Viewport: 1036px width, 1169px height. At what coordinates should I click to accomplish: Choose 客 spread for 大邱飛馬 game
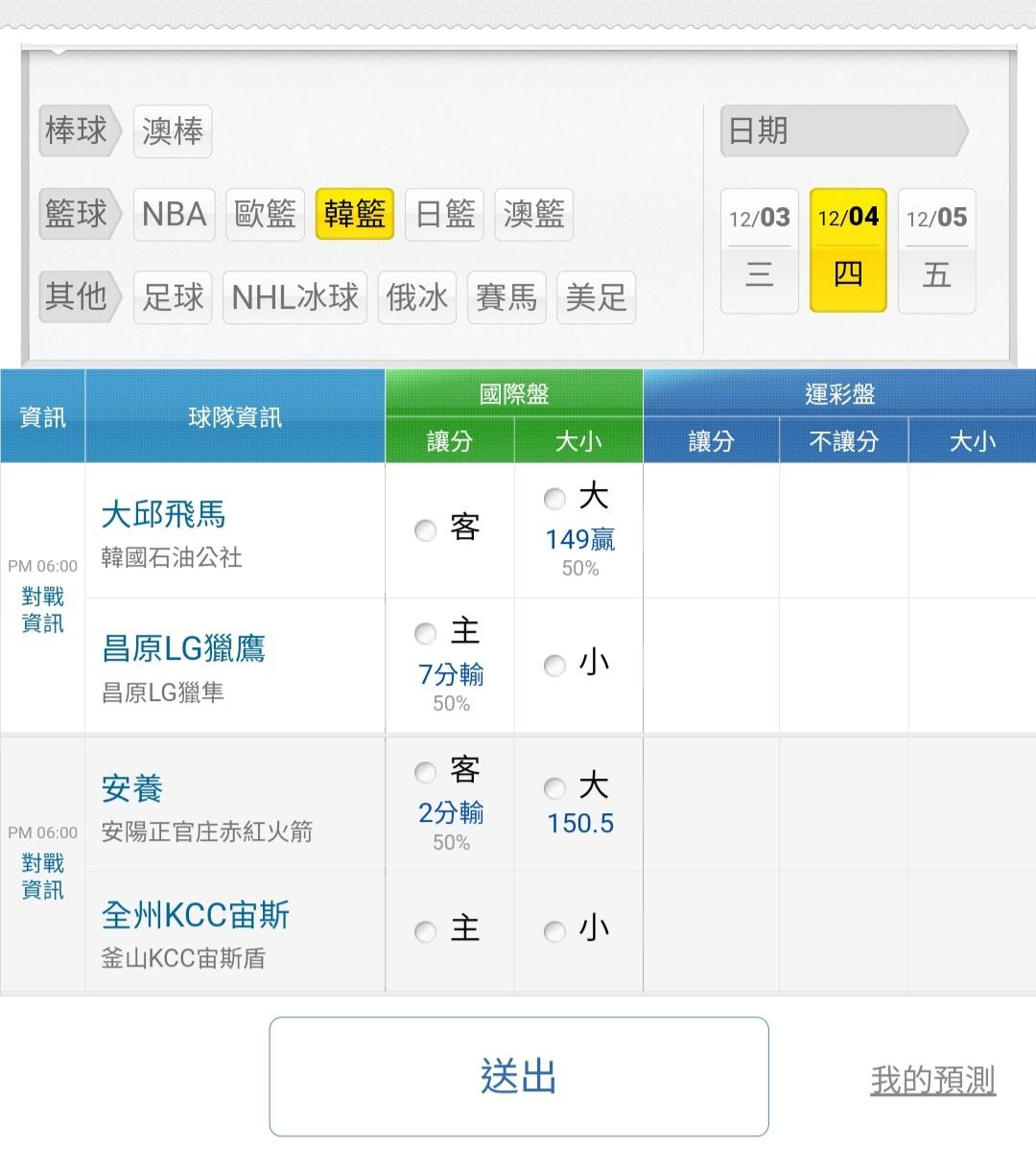coord(426,529)
